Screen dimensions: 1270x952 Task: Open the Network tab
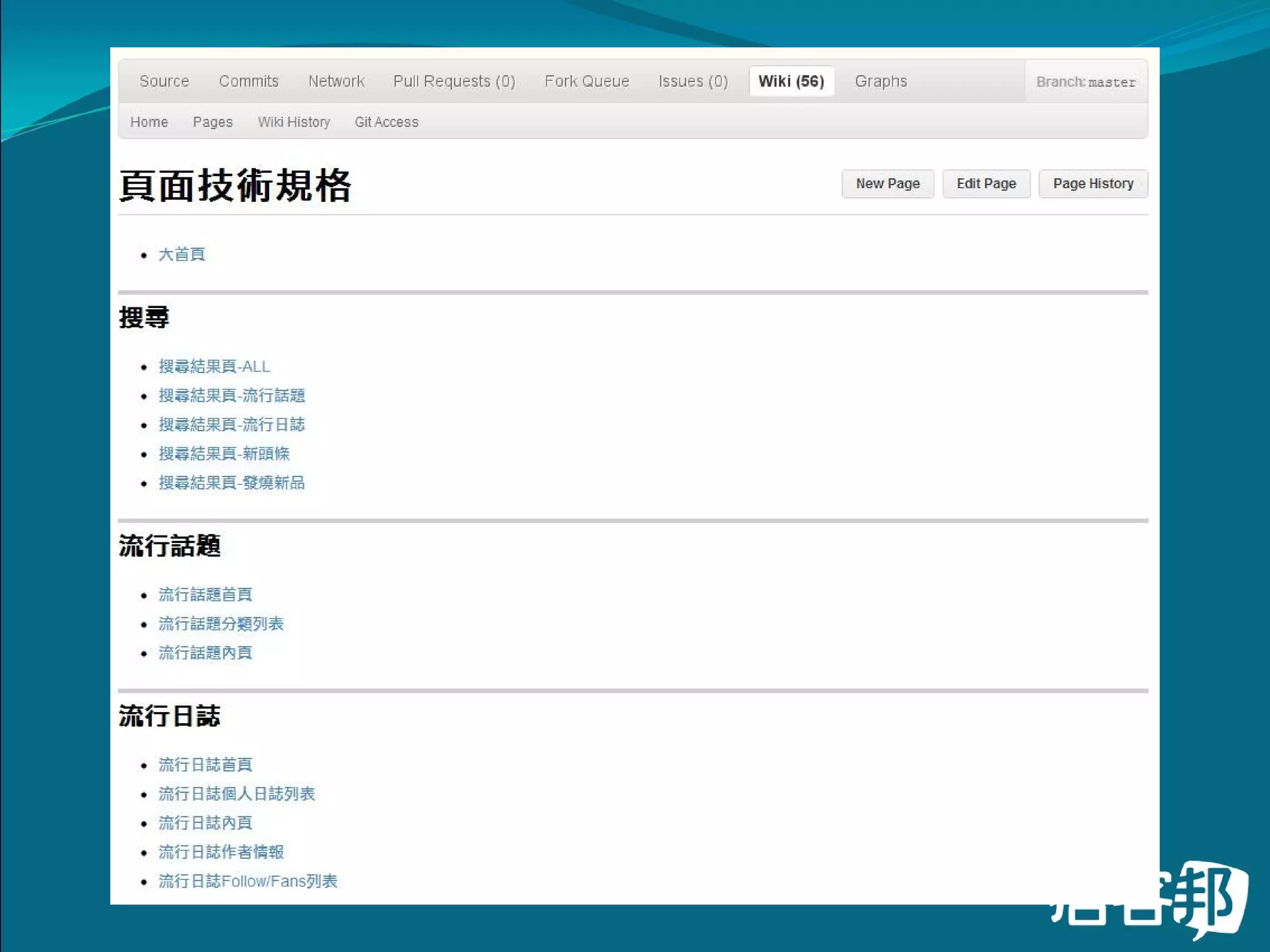pyautogui.click(x=336, y=81)
